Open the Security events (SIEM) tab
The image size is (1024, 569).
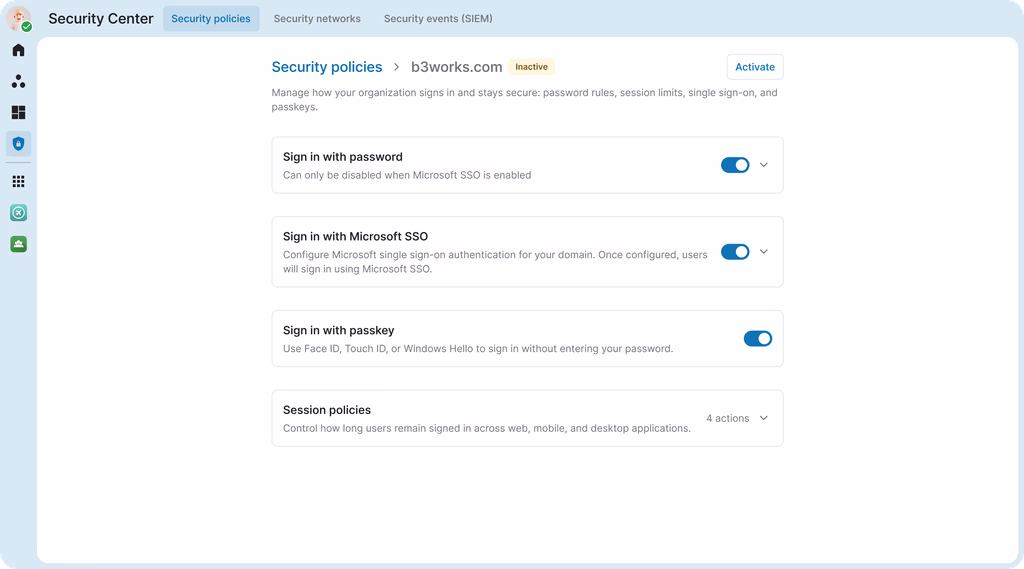click(x=438, y=18)
